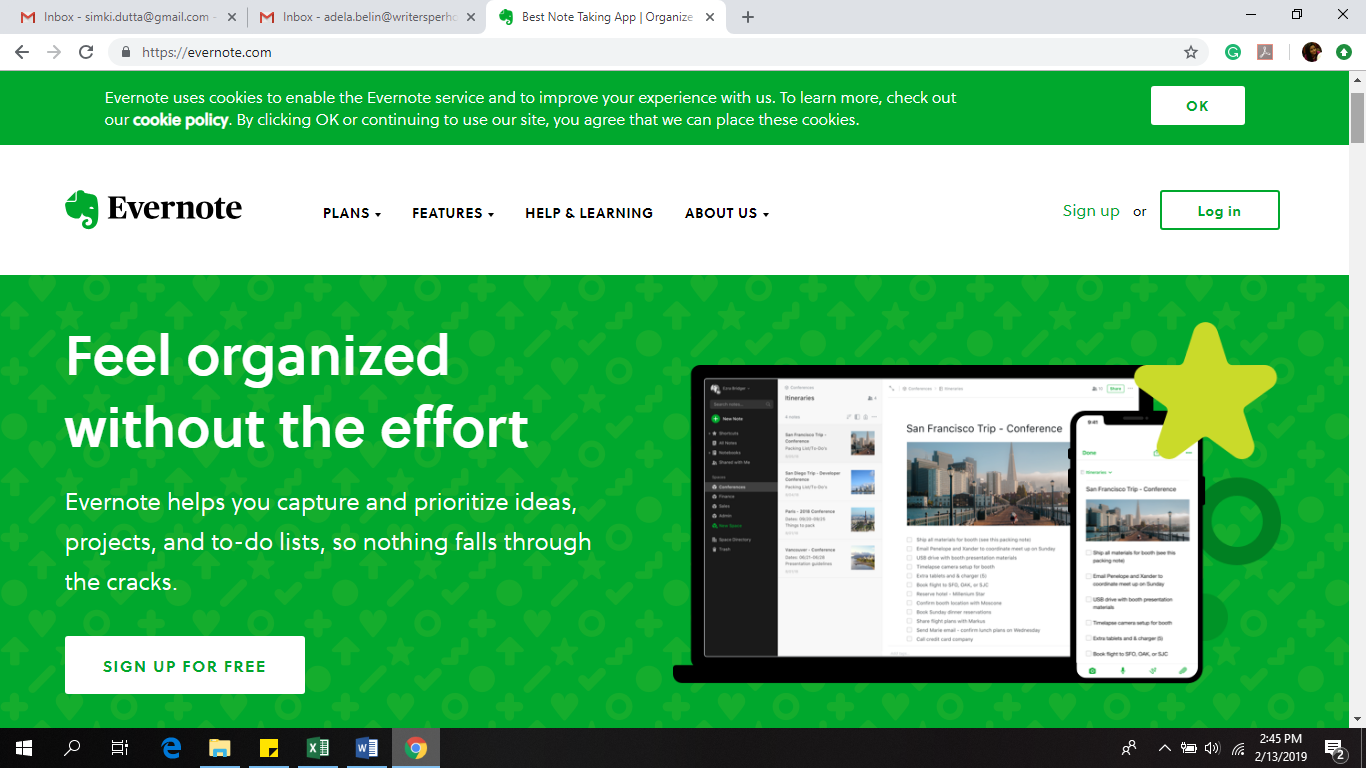Expand the FEATURES dropdown menu
Viewport: 1366px width, 768px height.
[452, 213]
